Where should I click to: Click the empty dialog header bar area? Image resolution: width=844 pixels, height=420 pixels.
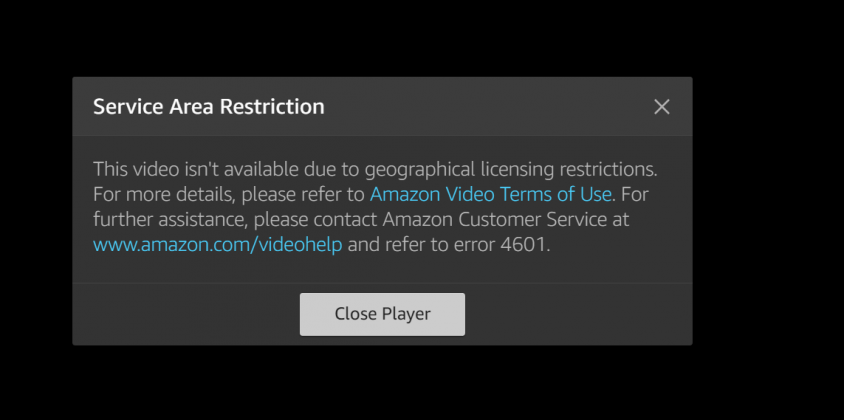484,107
